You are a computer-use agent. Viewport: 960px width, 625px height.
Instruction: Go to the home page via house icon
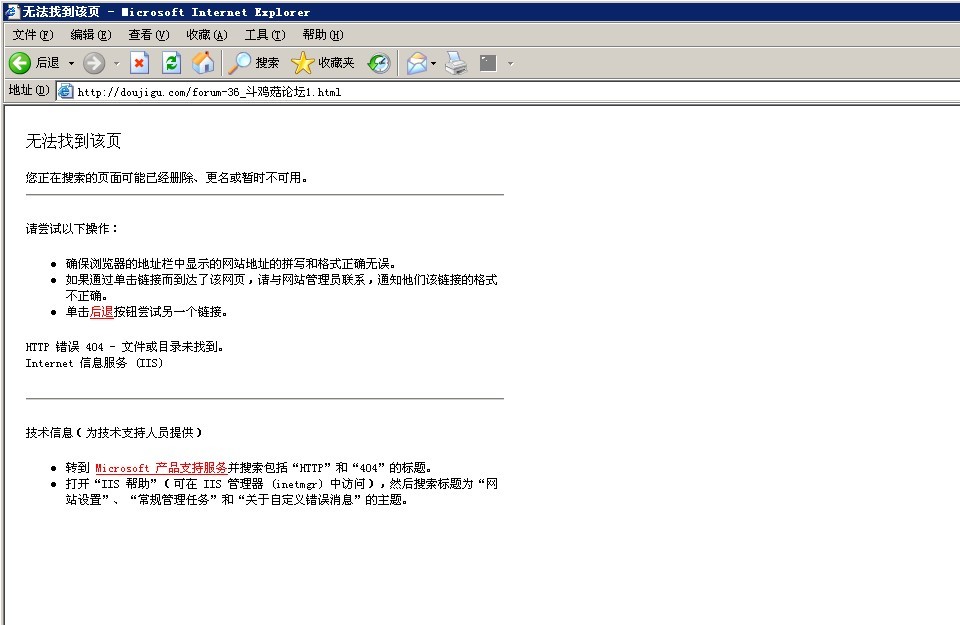tap(203, 62)
